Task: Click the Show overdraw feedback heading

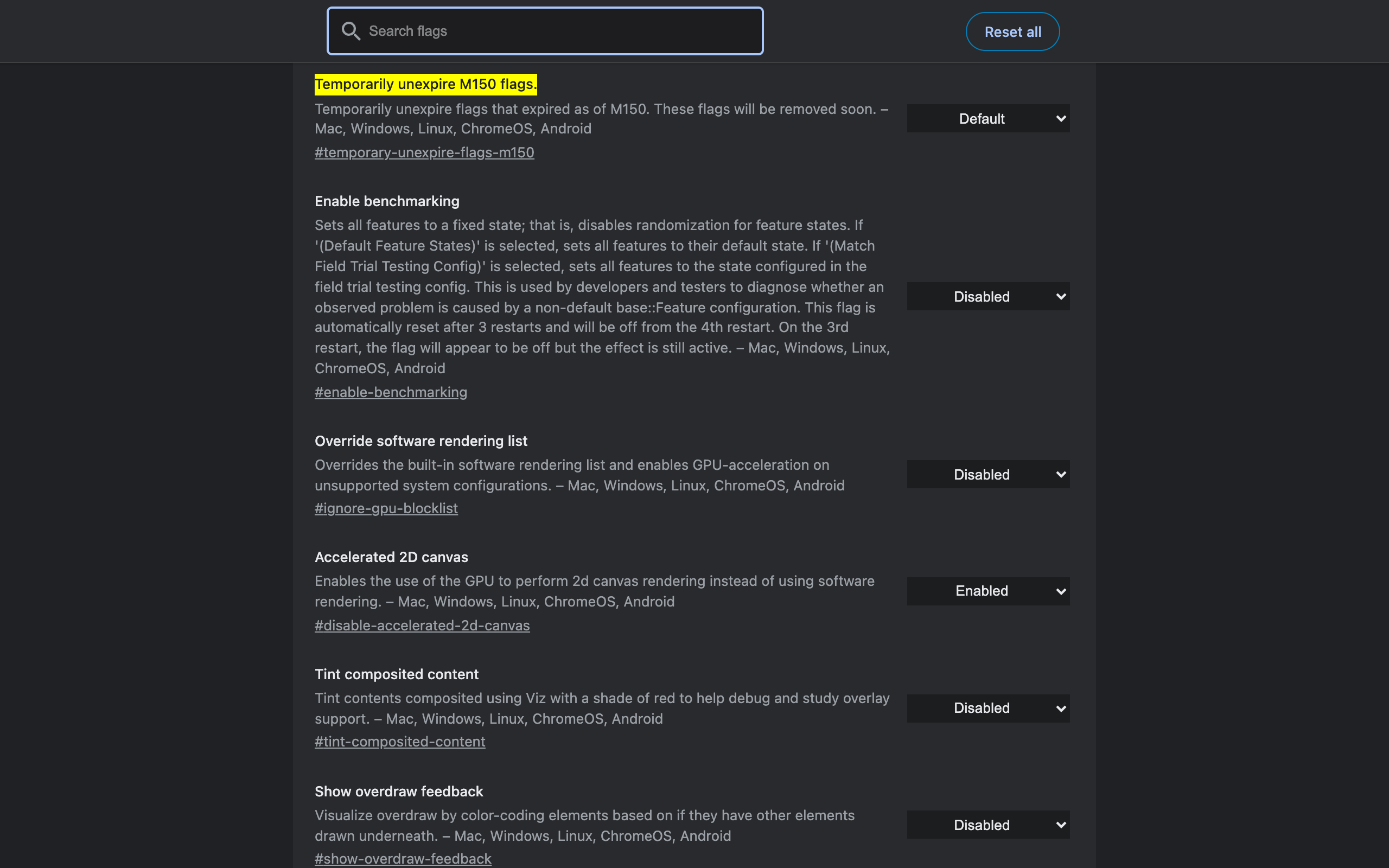Action: pyautogui.click(x=399, y=791)
